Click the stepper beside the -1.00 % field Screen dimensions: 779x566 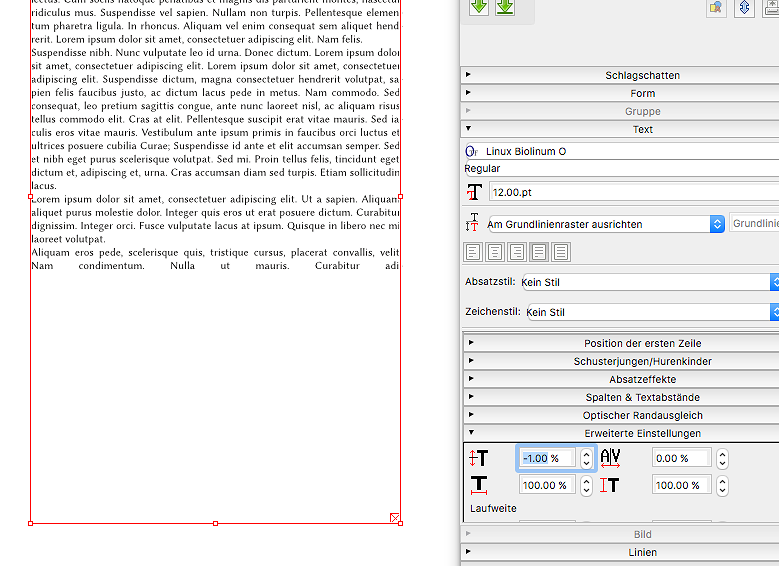click(x=585, y=459)
